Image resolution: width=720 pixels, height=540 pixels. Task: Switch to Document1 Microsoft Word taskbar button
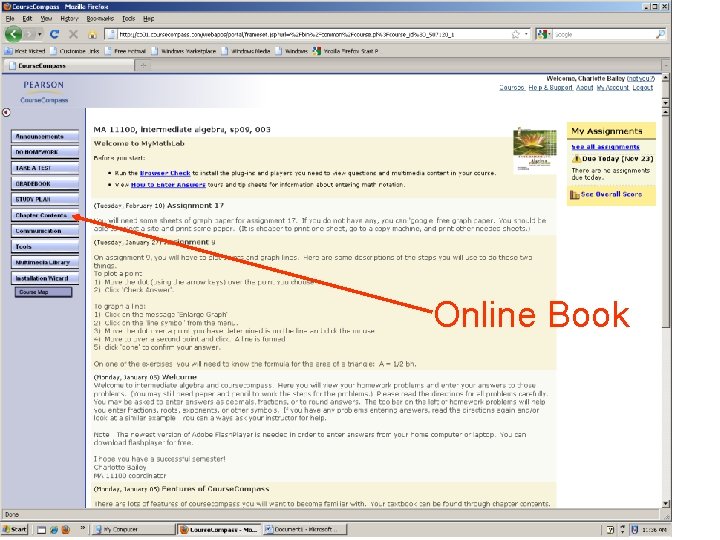[304, 529]
